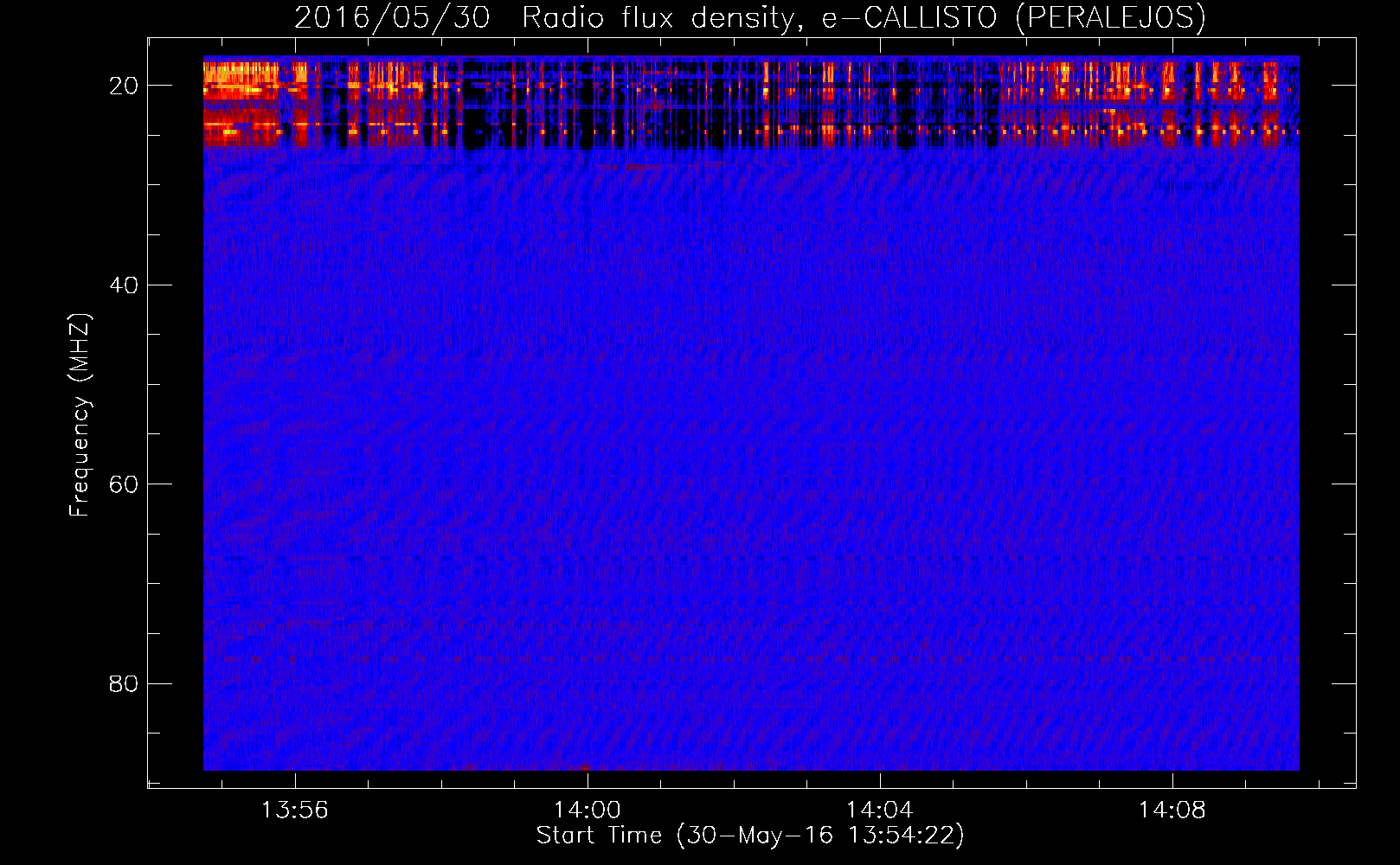Click the time tick label '14:08'

(1172, 810)
